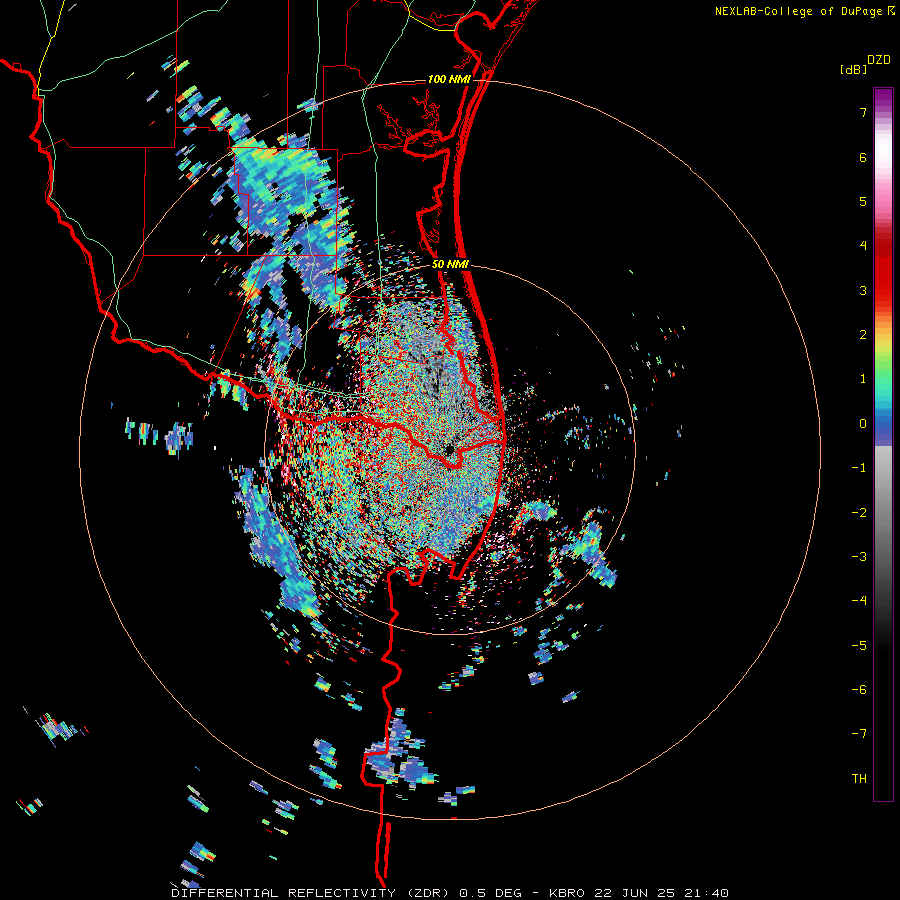The width and height of the screenshot is (900, 900).
Task: Click the -2 value on color scale
Action: click(859, 513)
